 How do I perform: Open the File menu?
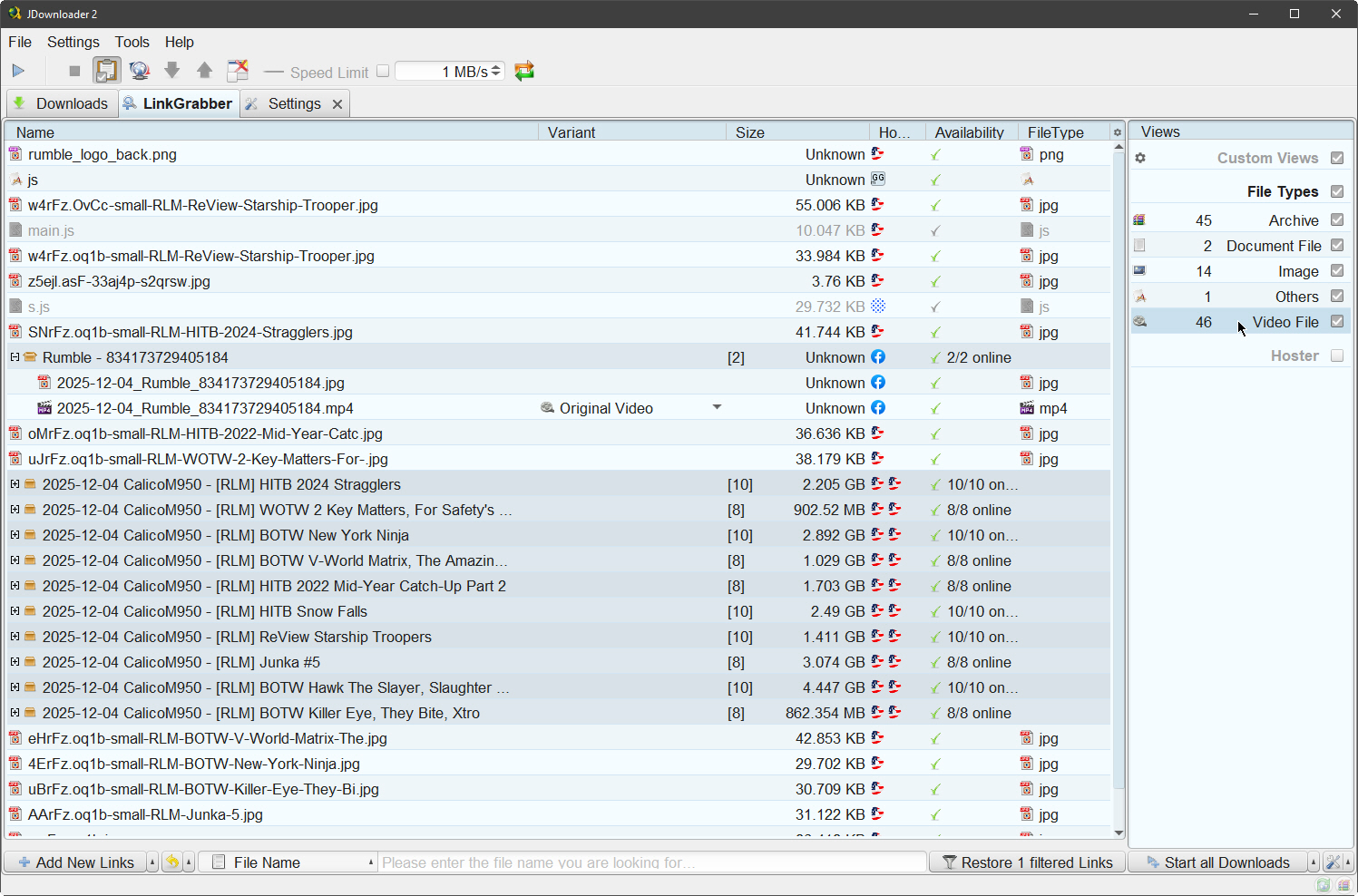click(20, 42)
